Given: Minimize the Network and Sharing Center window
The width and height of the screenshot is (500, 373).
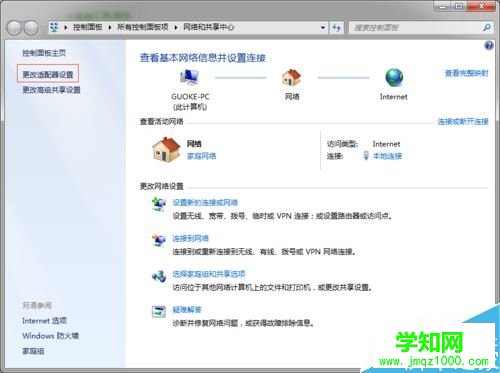Looking at the screenshot, I should (x=443, y=6).
